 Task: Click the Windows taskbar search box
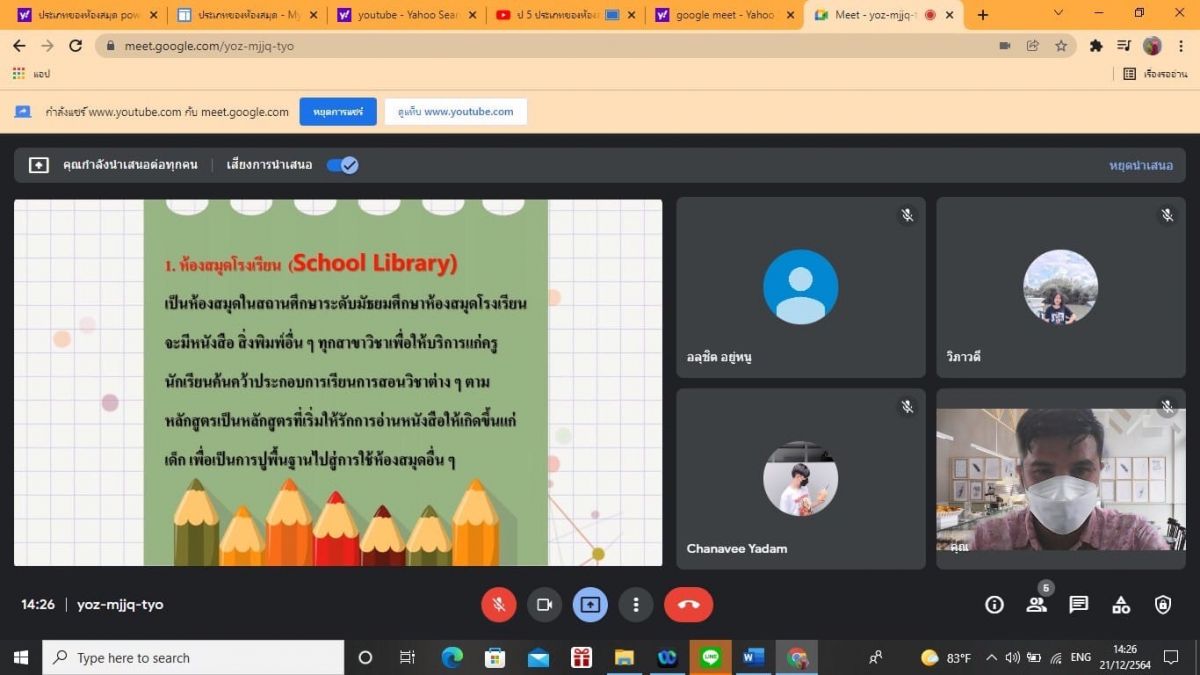[193, 658]
